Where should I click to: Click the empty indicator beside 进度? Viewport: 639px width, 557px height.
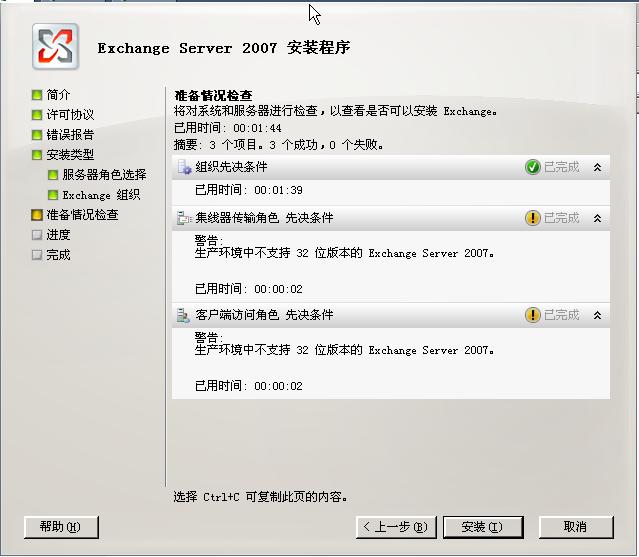click(37, 235)
